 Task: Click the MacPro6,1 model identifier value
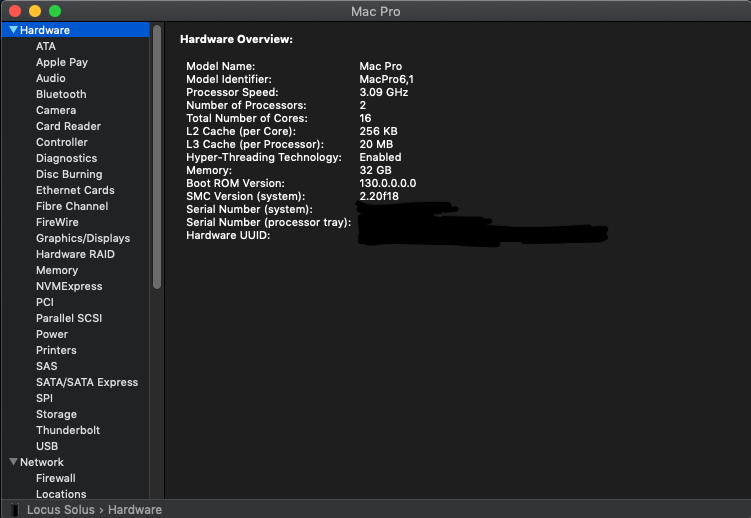point(387,79)
